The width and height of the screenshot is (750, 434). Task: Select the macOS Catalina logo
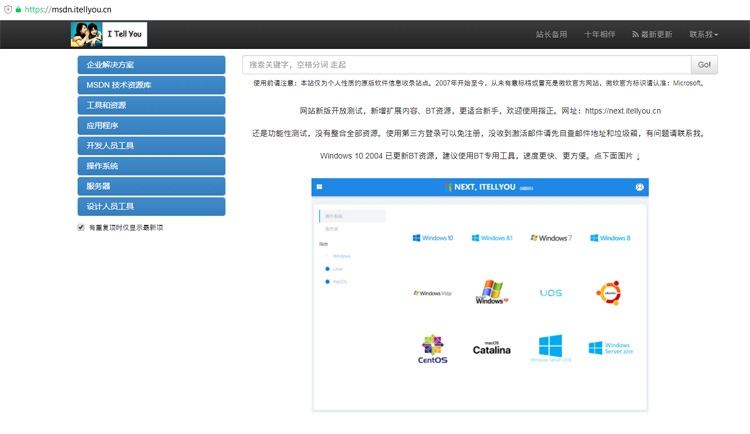pyautogui.click(x=492, y=349)
